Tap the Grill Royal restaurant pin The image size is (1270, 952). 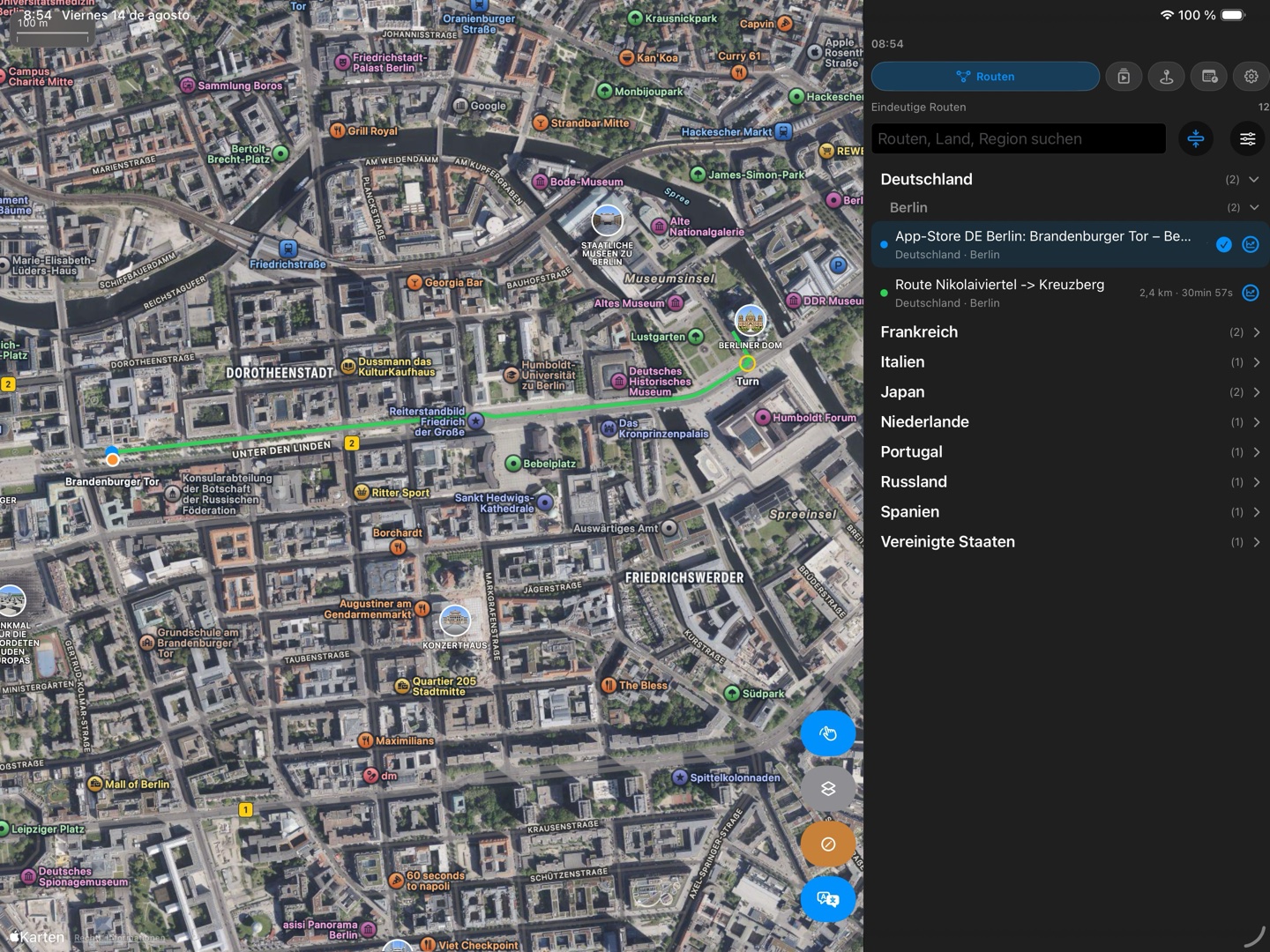[x=338, y=130]
